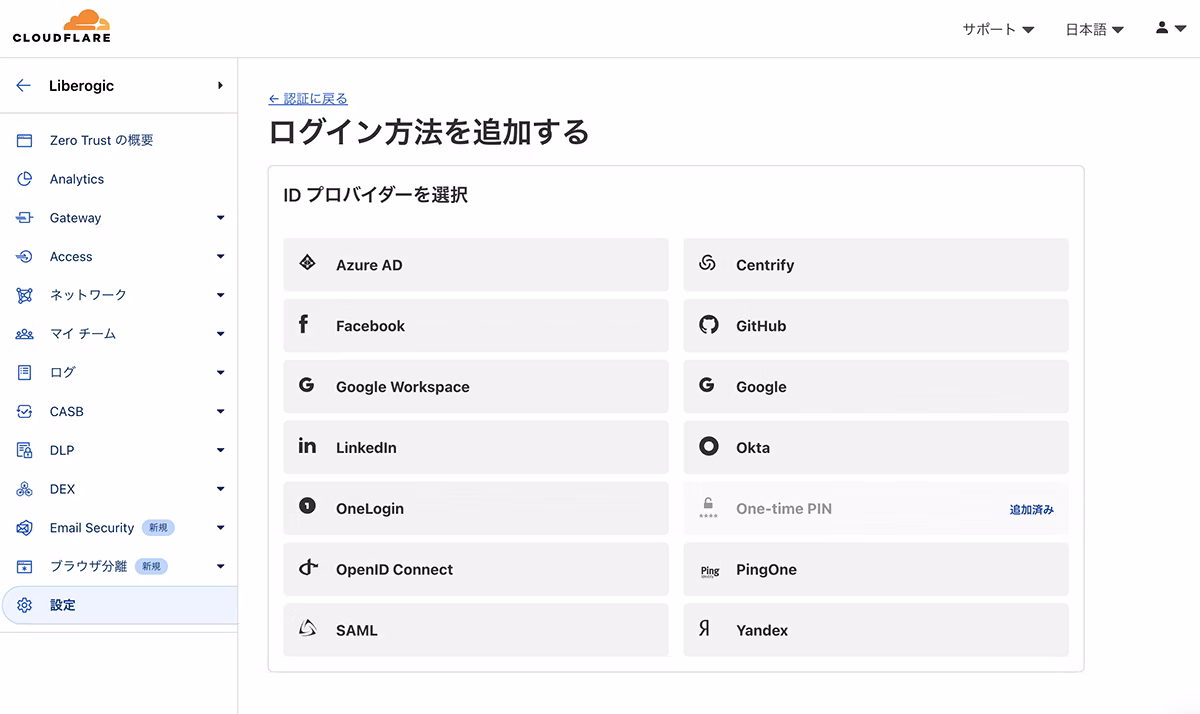Click the One-time PIN lock icon
This screenshot has height=714, width=1200.
[708, 507]
